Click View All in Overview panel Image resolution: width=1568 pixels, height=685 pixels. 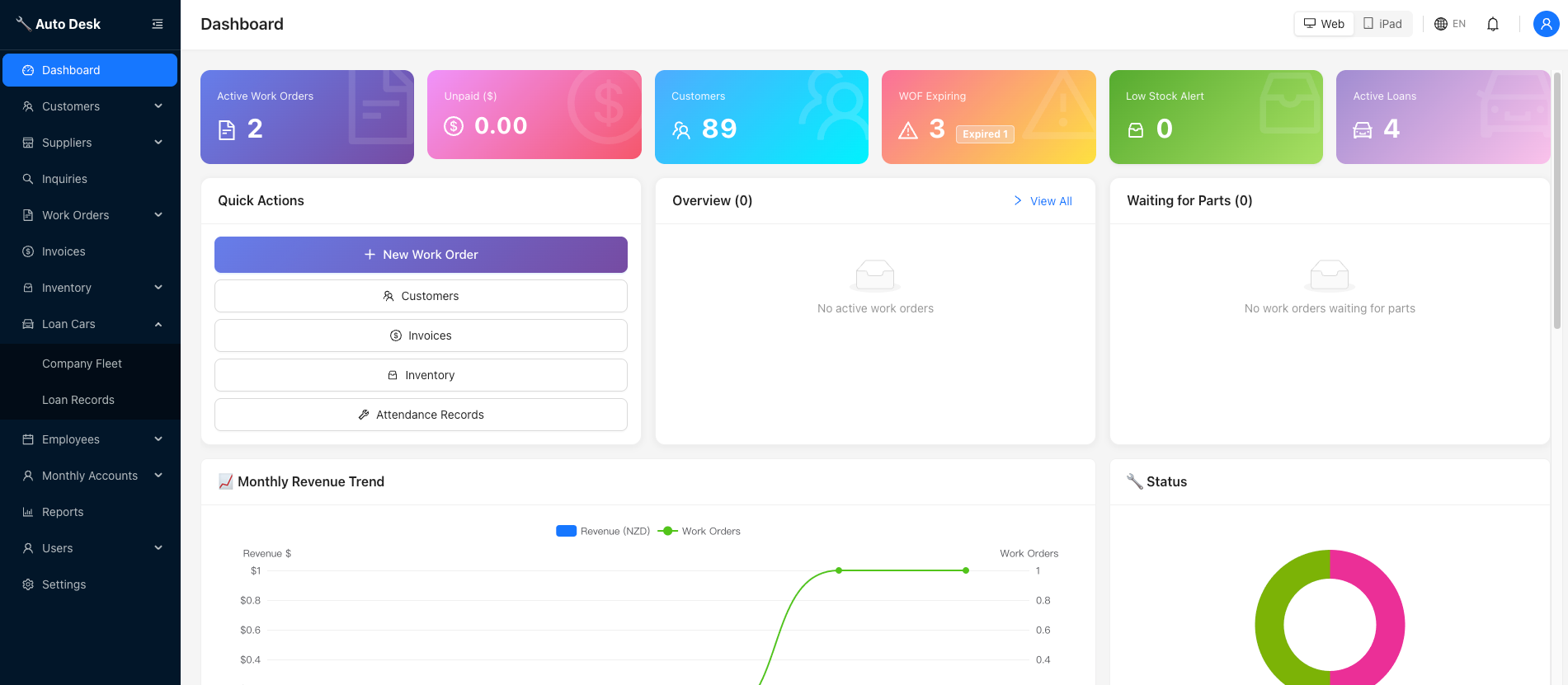(1043, 201)
